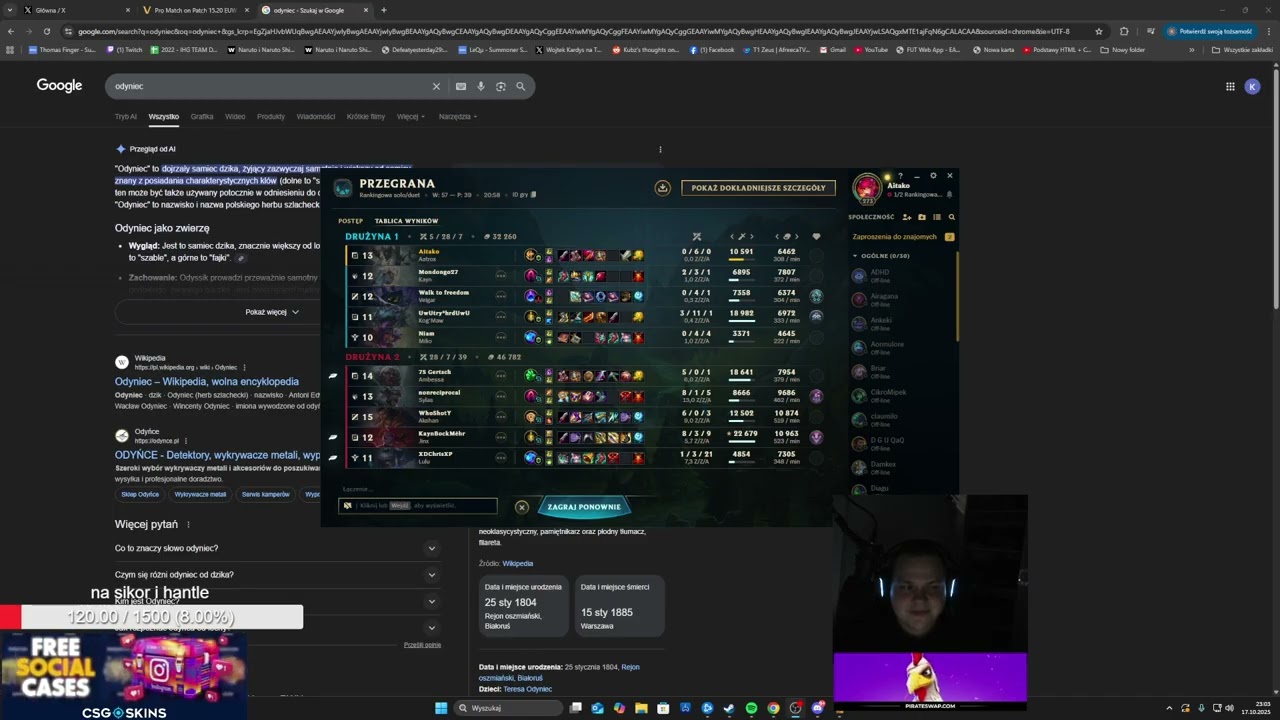This screenshot has width=1280, height=720.
Task: Open the browser tab list dropdown
Action: click(11, 10)
